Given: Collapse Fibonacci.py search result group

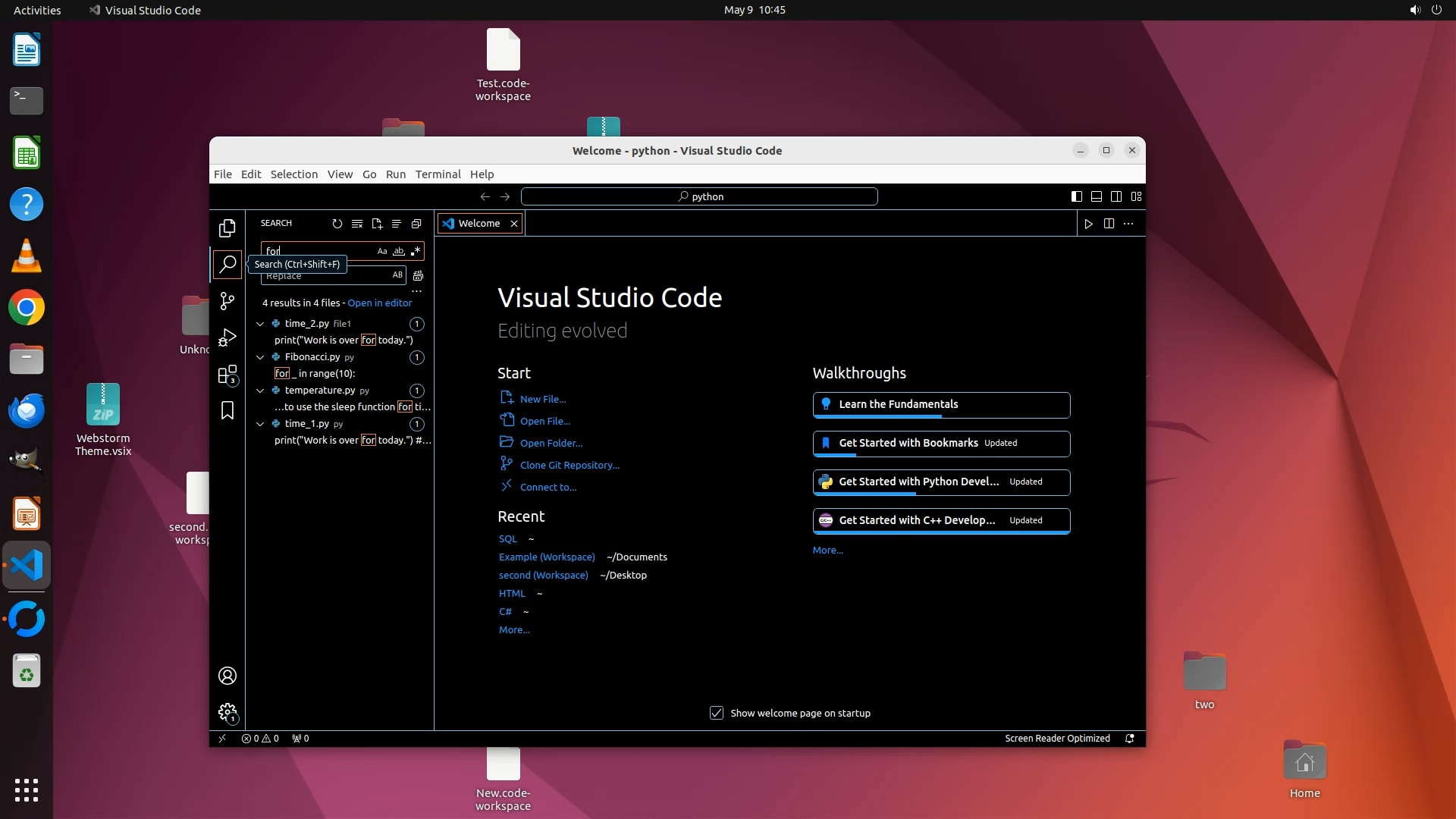Looking at the screenshot, I should 260,357.
